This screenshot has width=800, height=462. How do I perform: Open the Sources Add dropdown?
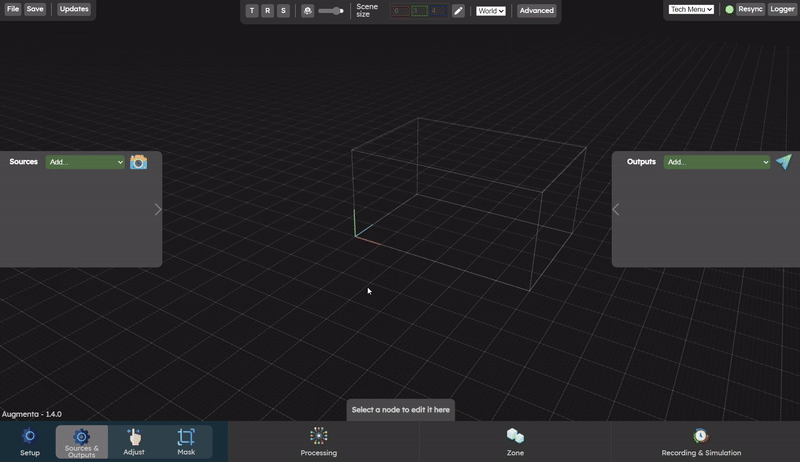coord(85,162)
